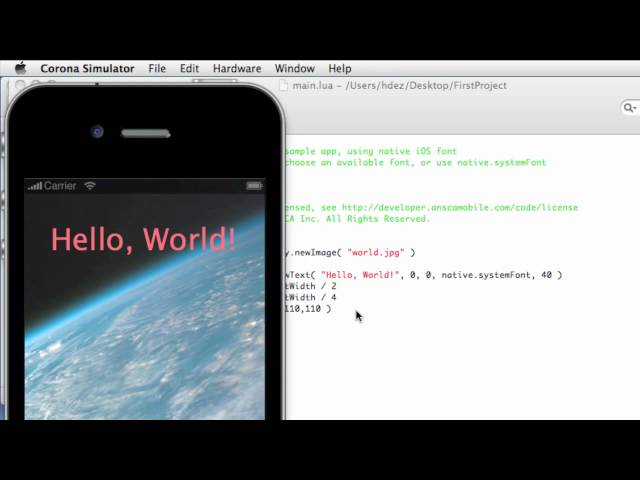Click the 'Width / 2' code line
Image resolution: width=640 pixels, height=480 pixels.
tap(311, 286)
